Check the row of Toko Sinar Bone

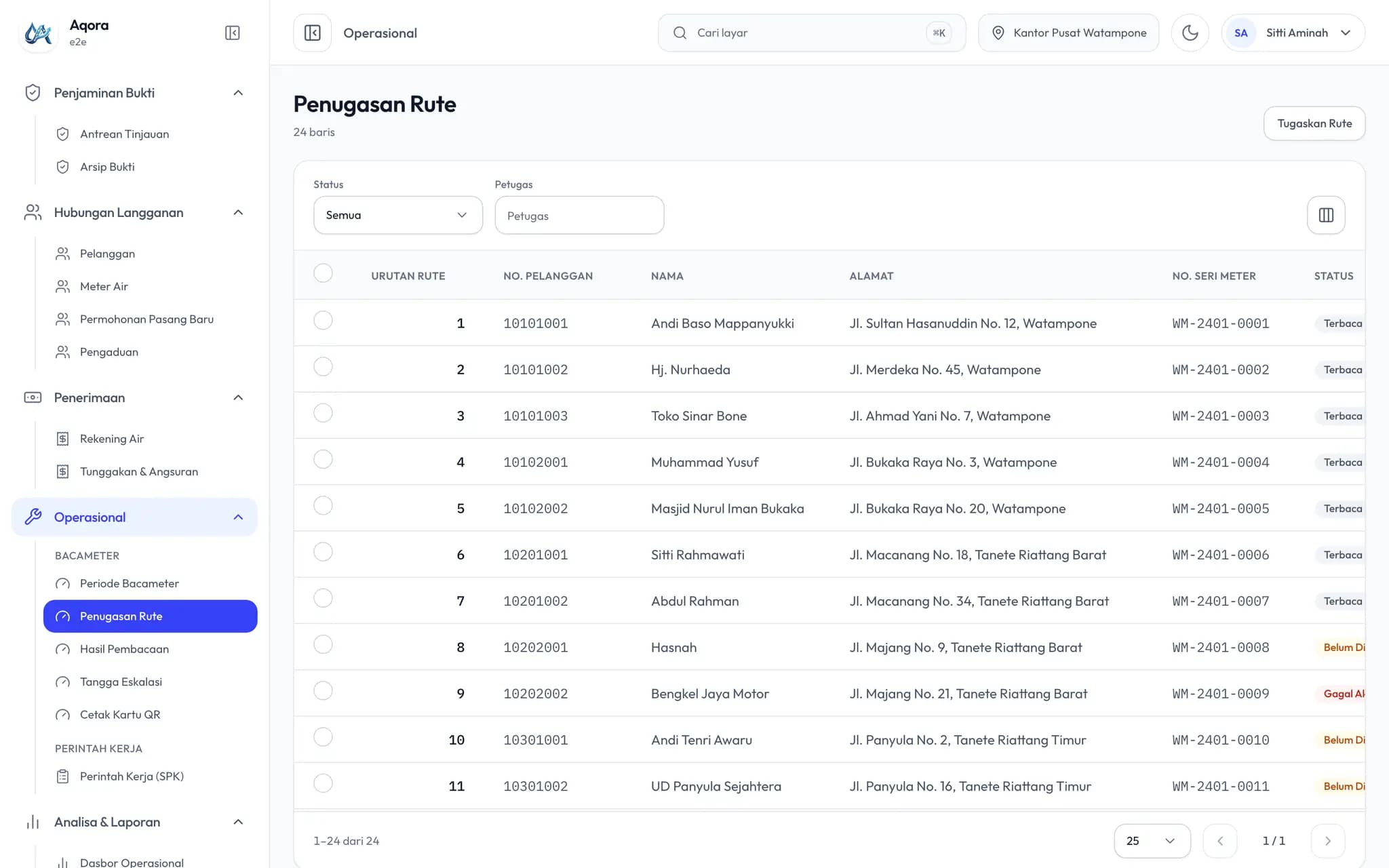(324, 413)
